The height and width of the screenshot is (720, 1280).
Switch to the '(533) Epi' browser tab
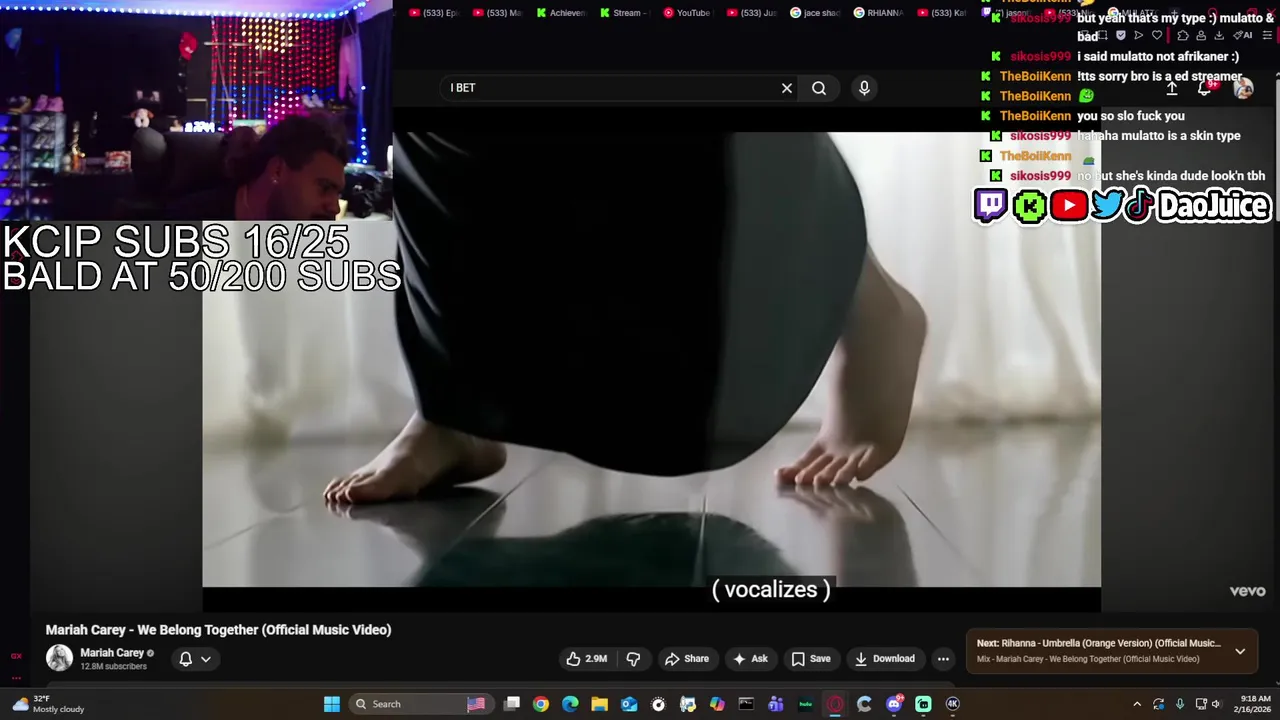(x=433, y=13)
